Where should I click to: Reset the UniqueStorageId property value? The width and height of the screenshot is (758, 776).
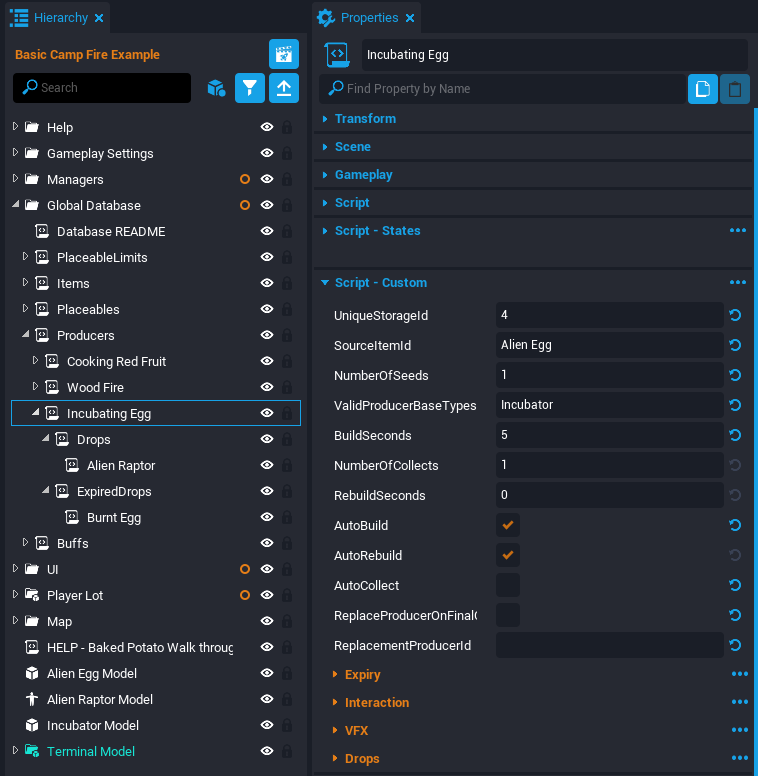[x=736, y=315]
